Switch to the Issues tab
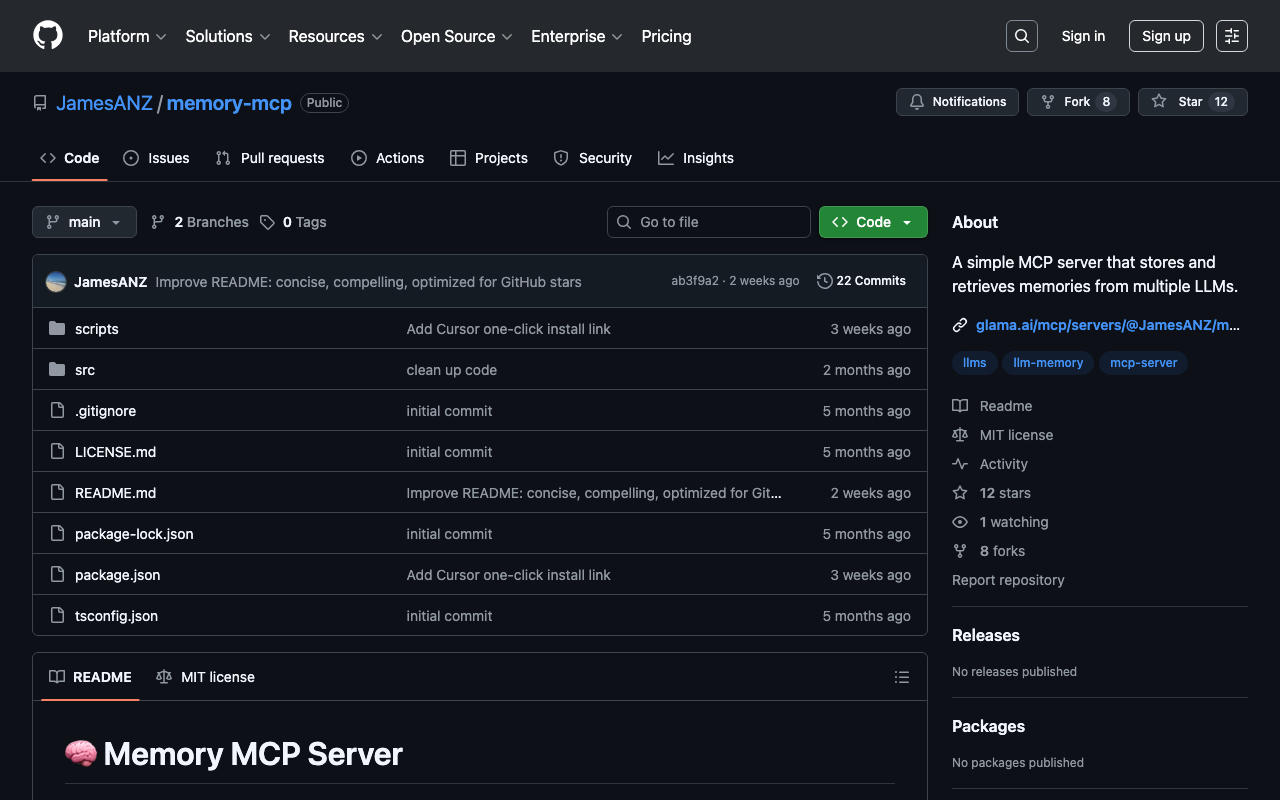 [x=156, y=158]
